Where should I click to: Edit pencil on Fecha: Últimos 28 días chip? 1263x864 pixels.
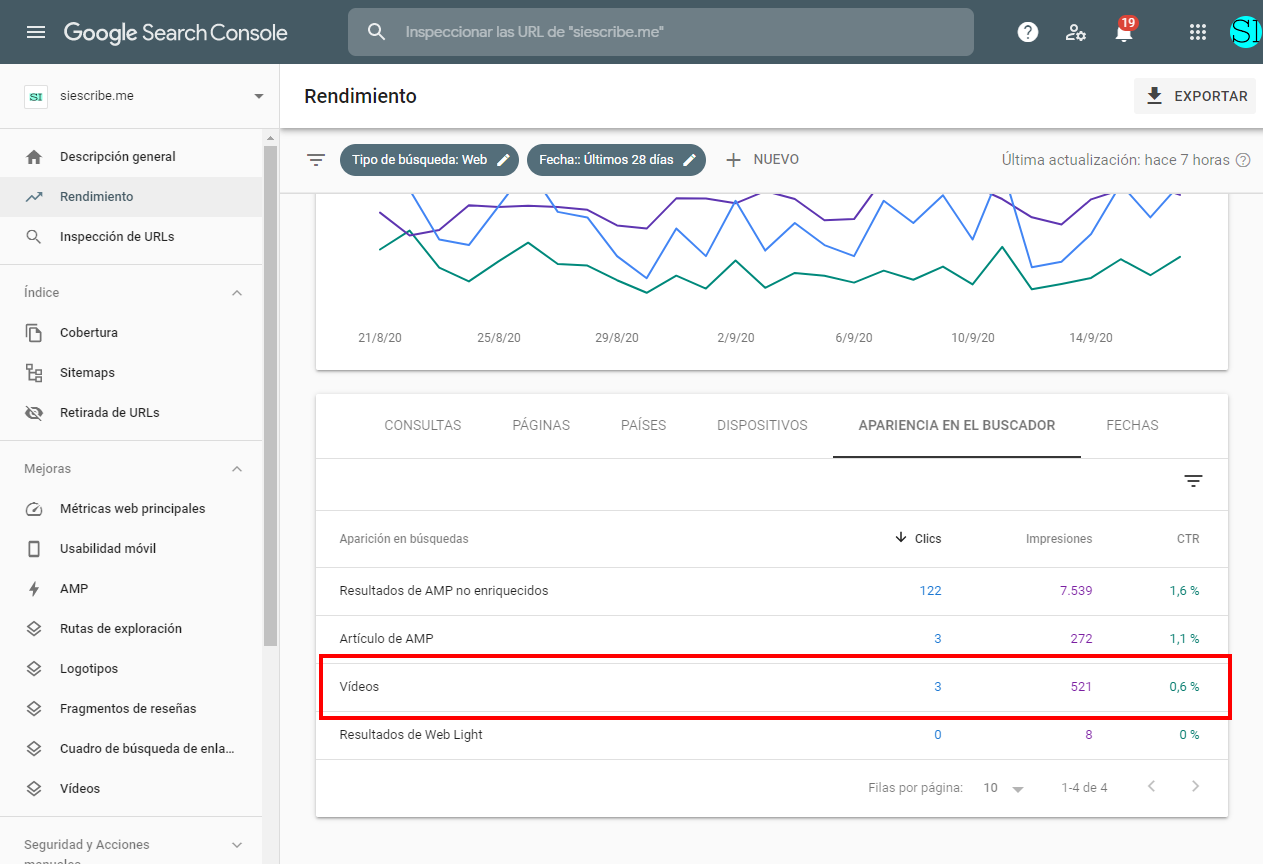[x=689, y=160]
